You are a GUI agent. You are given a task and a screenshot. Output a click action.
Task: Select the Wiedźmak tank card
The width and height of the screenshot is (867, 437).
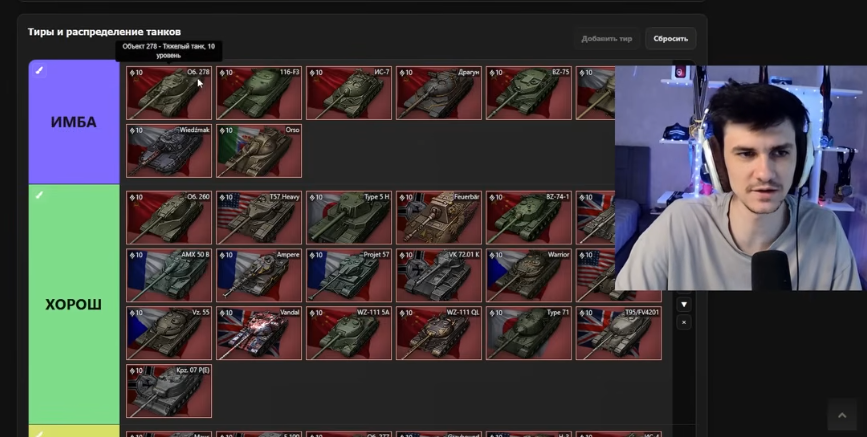pos(169,150)
